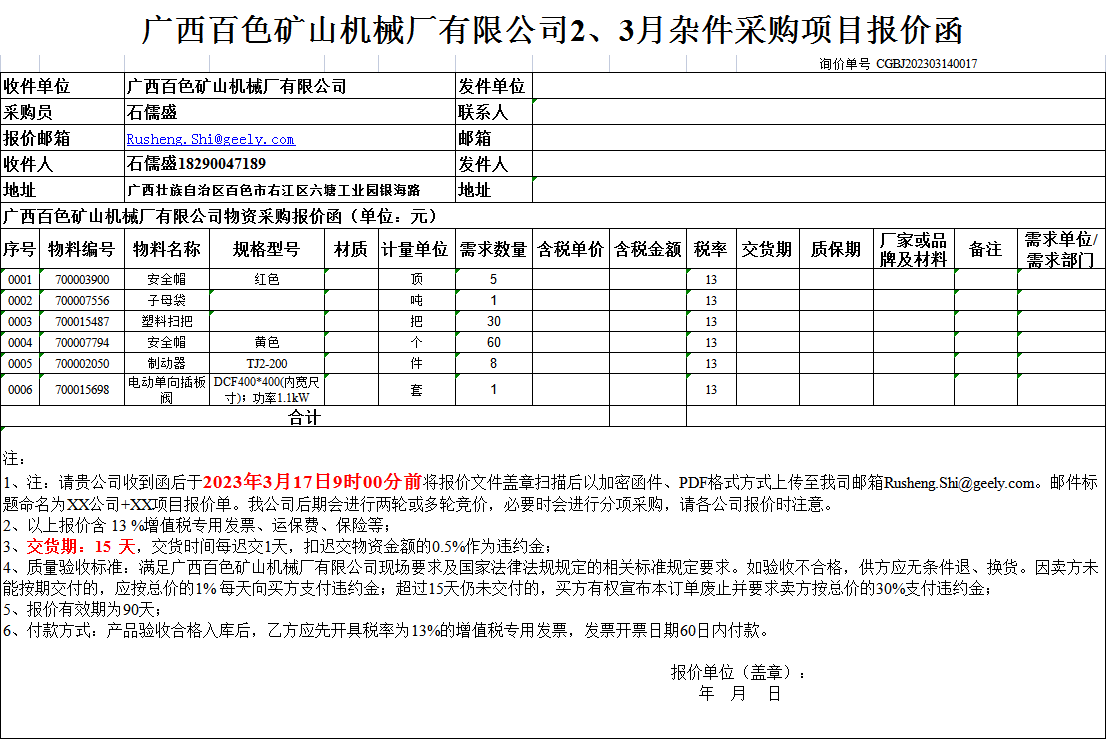Click quantity 8 in row 0005
This screenshot has height=739, width=1106.
point(493,364)
